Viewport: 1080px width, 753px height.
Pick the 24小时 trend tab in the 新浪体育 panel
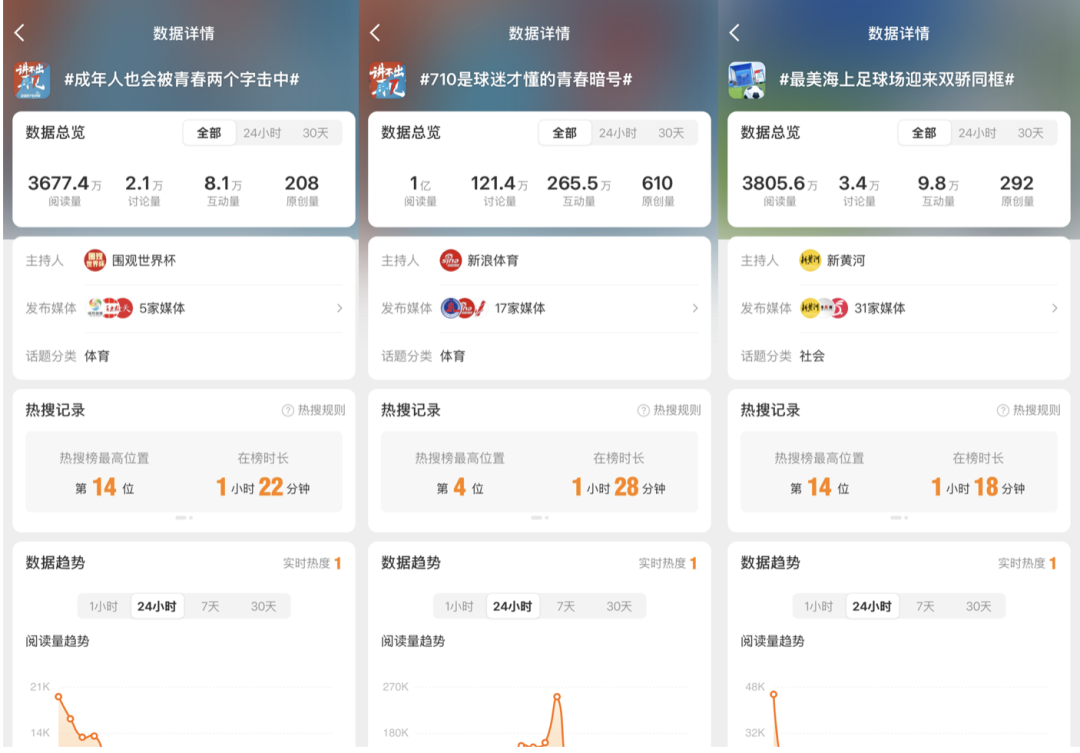pyautogui.click(x=512, y=606)
